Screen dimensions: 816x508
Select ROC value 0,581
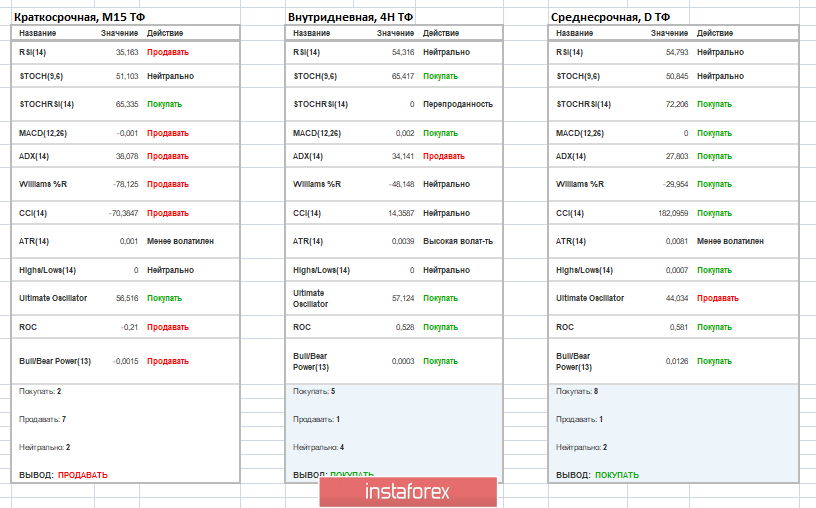679,327
